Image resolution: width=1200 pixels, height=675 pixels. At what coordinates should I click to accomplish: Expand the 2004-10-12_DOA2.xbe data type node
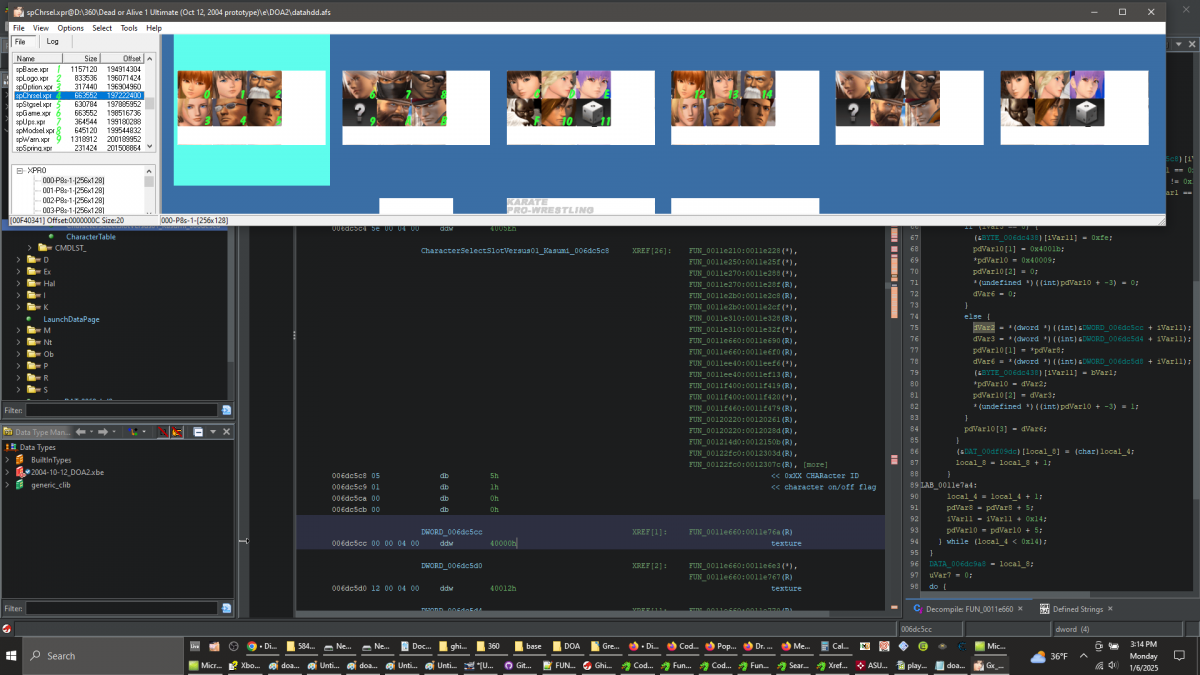click(x=9, y=471)
